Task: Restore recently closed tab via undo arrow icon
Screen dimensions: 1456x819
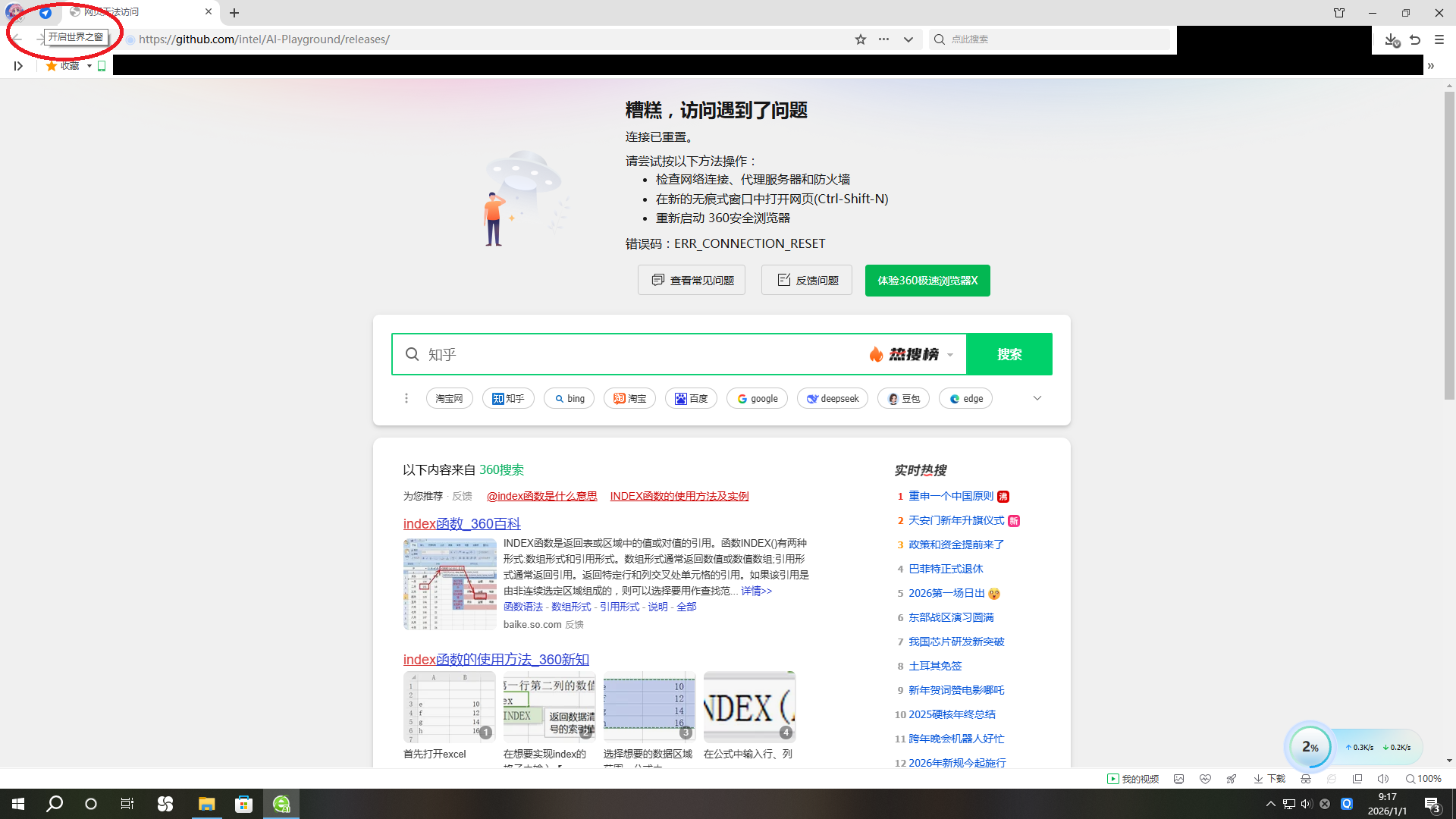Action: [x=1415, y=39]
